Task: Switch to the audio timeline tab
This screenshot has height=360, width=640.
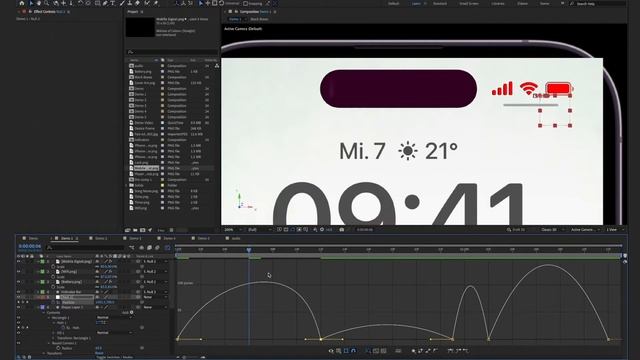Action: [236, 238]
